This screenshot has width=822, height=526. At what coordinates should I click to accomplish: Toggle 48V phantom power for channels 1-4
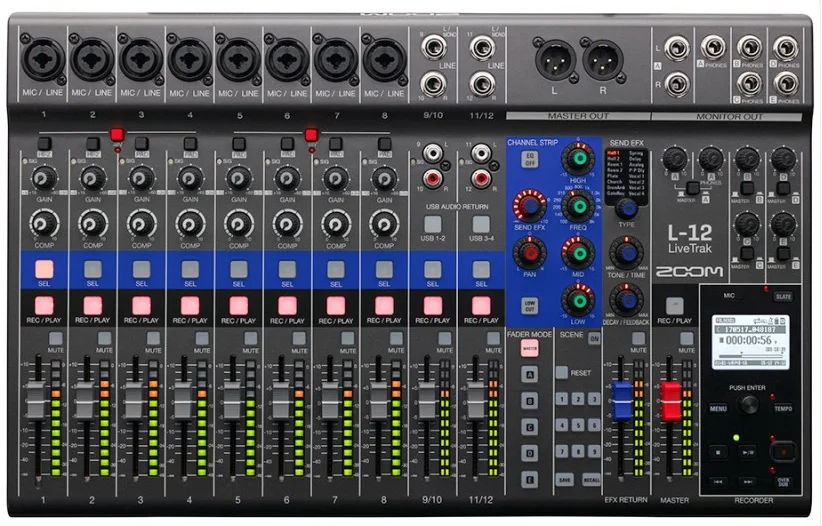tap(117, 134)
